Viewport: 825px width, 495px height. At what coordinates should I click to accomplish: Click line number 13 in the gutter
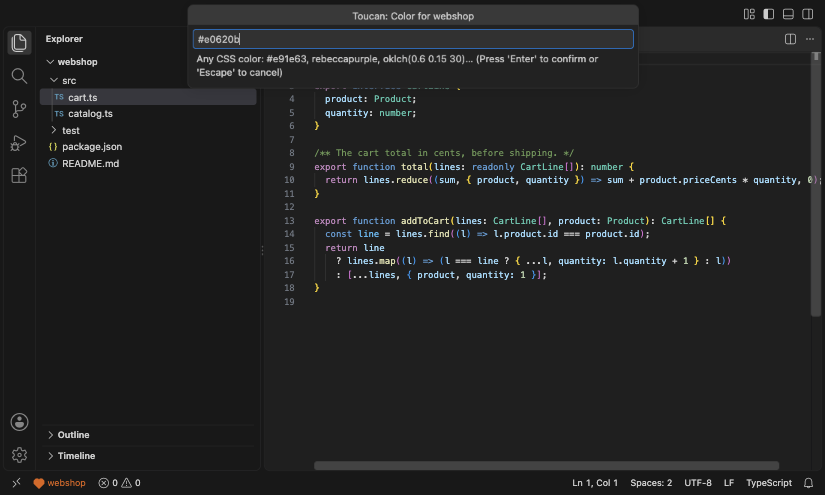[289, 221]
